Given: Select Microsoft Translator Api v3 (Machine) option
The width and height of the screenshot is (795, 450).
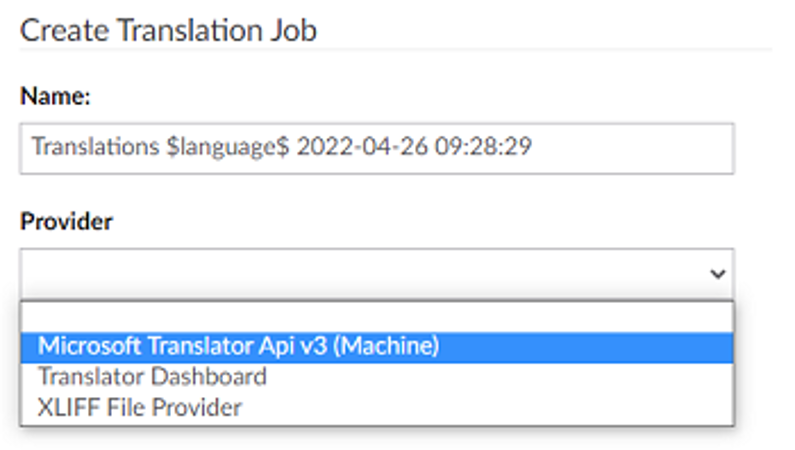Looking at the screenshot, I should click(x=238, y=346).
